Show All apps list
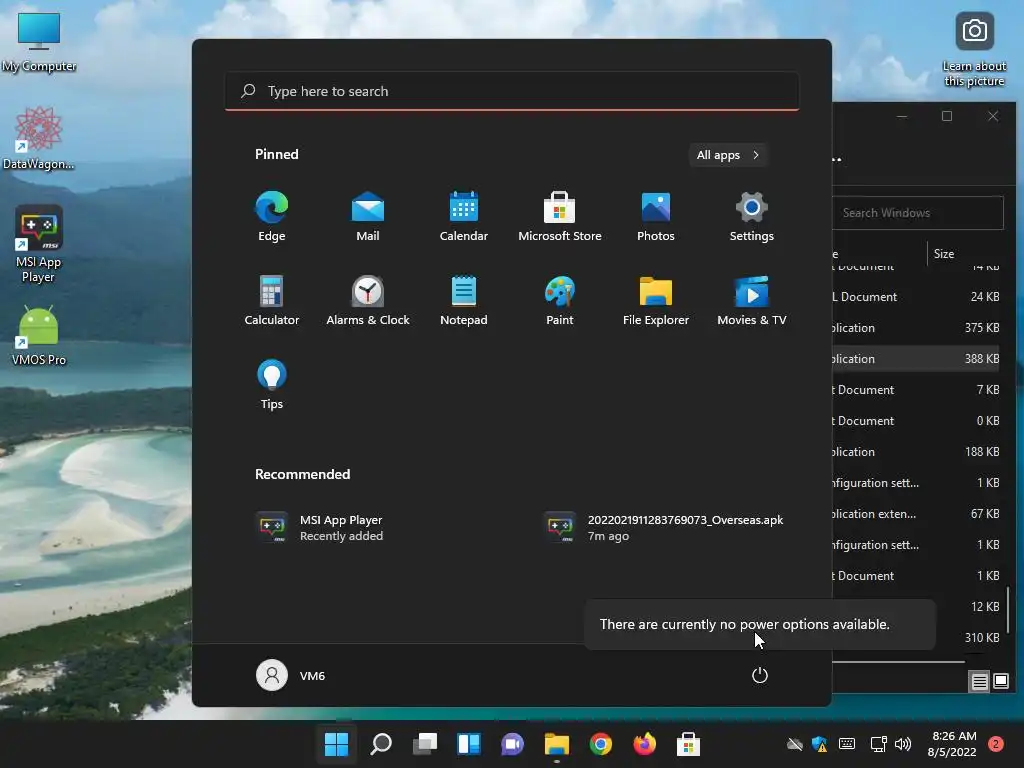This screenshot has width=1024, height=768. [x=728, y=155]
